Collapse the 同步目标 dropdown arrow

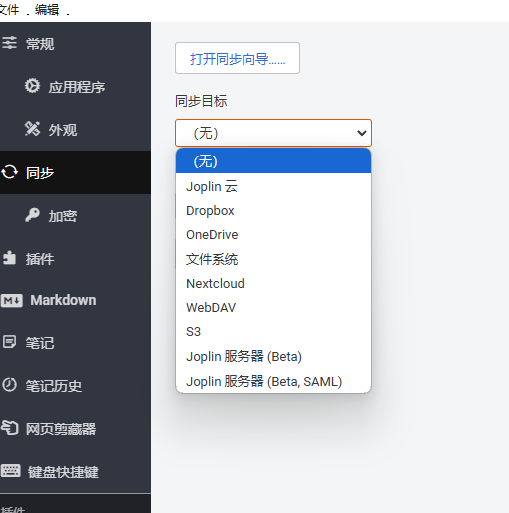[x=362, y=133]
